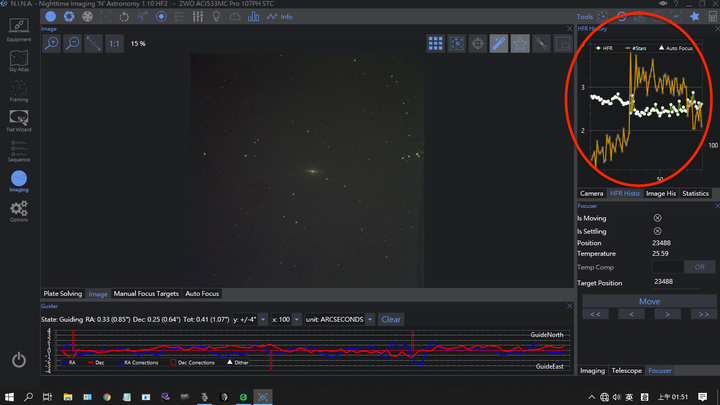Click the Bahtinov spikes analyzer icon
Image resolution: width=720 pixels, height=405 pixels.
[541, 44]
